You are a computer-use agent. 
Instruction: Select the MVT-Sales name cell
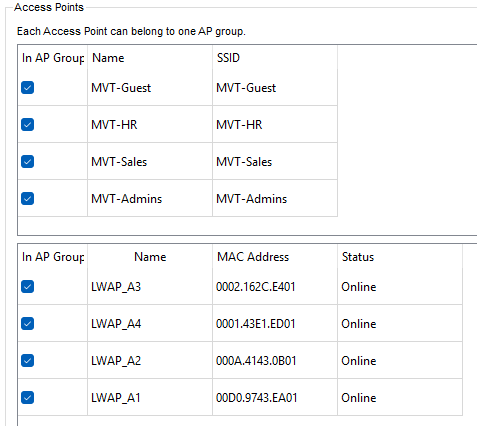(x=150, y=162)
